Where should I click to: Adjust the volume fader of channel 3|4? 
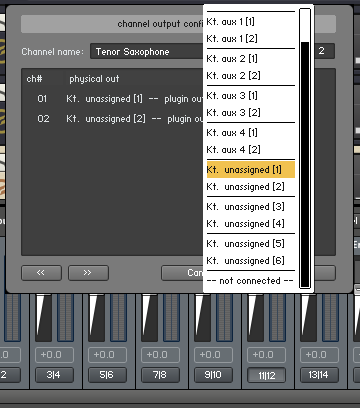tap(43, 317)
